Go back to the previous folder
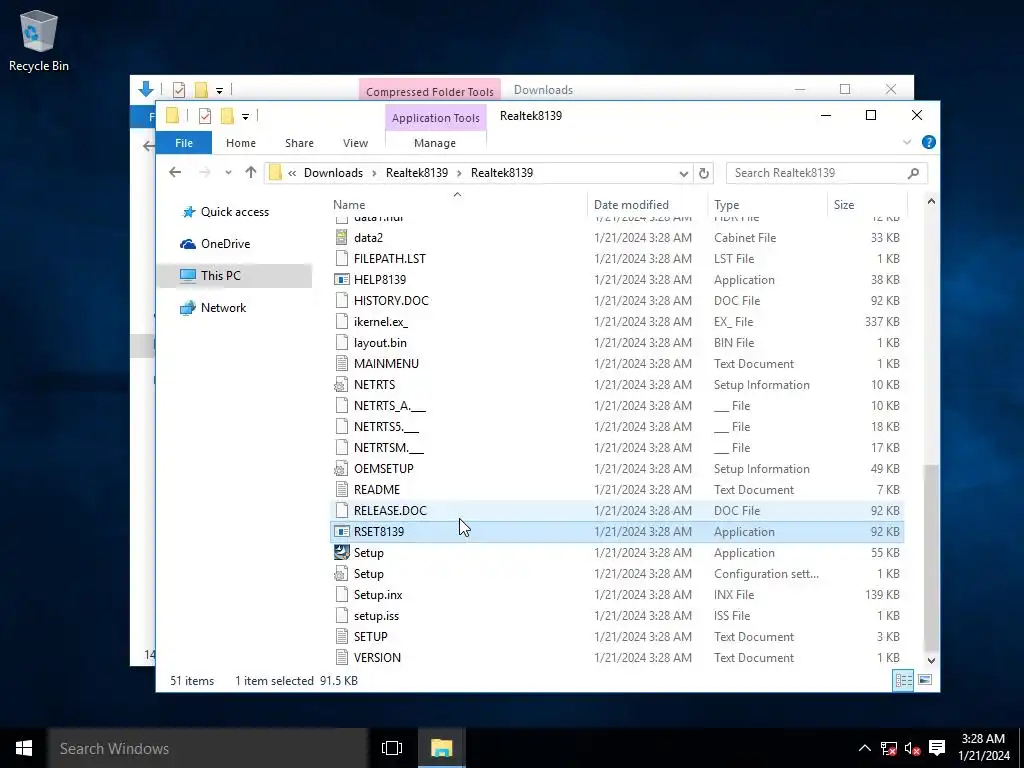The width and height of the screenshot is (1024, 768). click(x=175, y=172)
